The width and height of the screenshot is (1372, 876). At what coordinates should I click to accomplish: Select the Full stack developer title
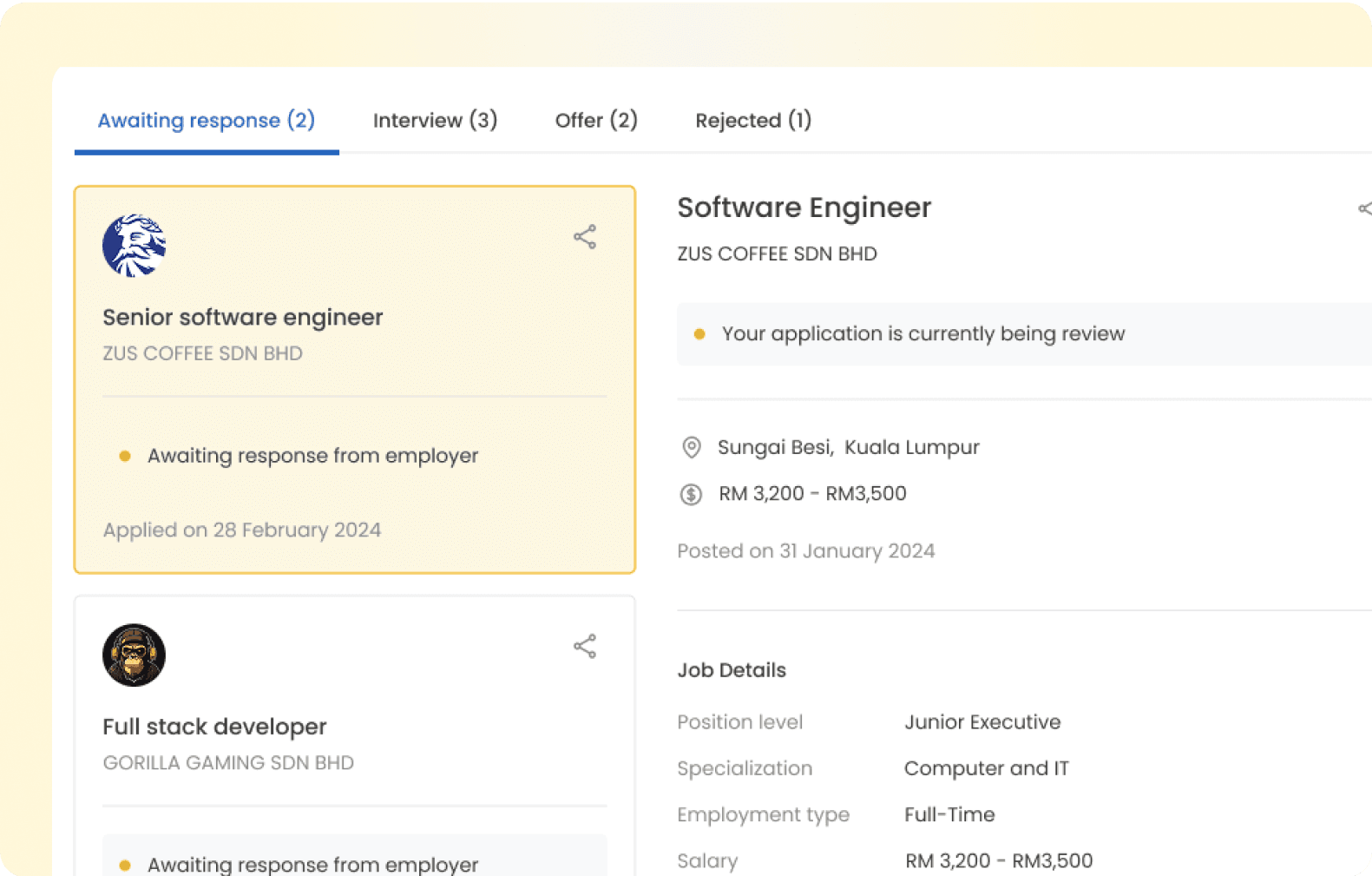(214, 727)
